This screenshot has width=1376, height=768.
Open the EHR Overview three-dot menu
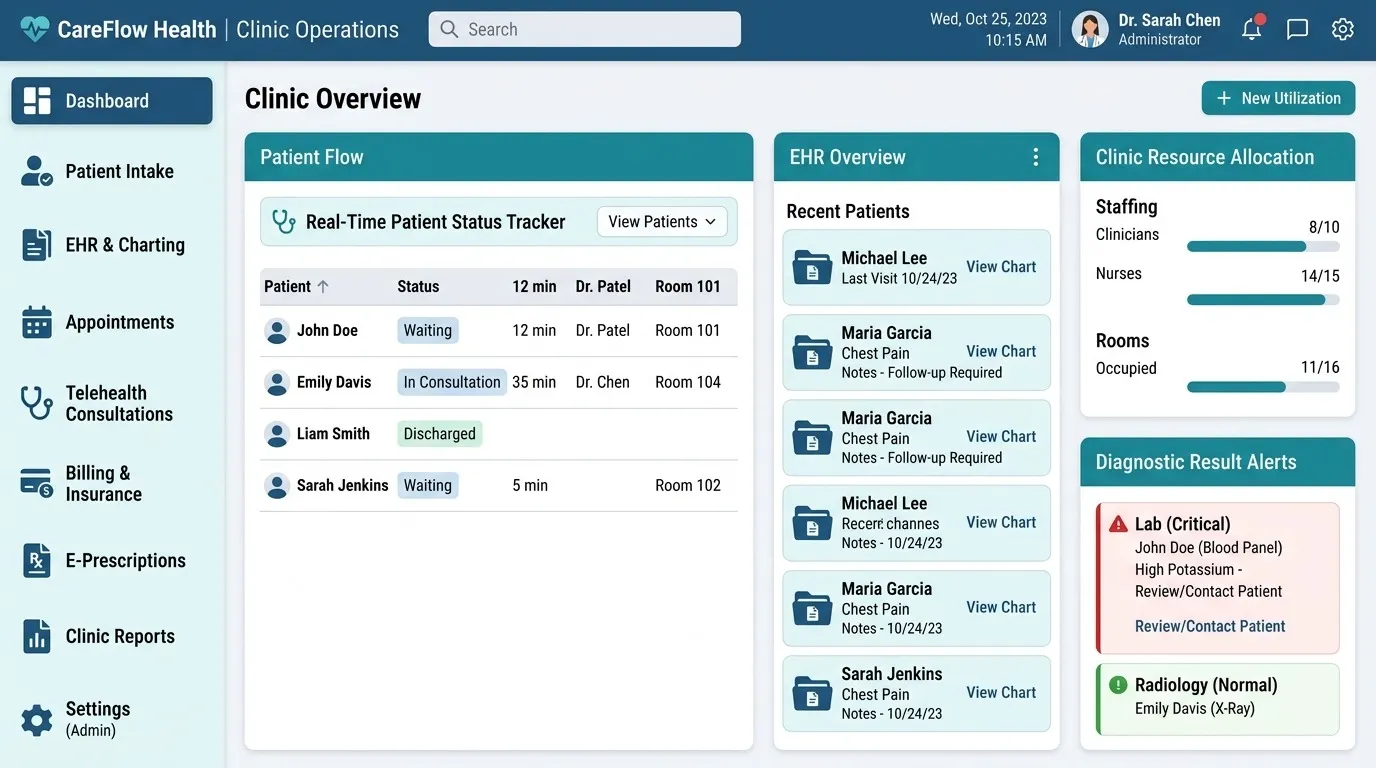click(1036, 157)
